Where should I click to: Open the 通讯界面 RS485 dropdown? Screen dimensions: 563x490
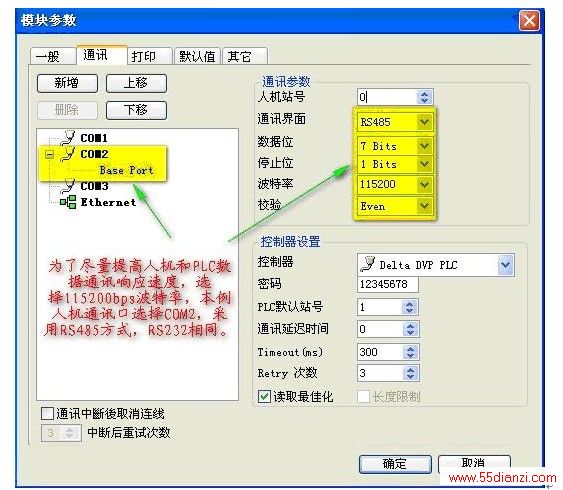pyautogui.click(x=424, y=122)
